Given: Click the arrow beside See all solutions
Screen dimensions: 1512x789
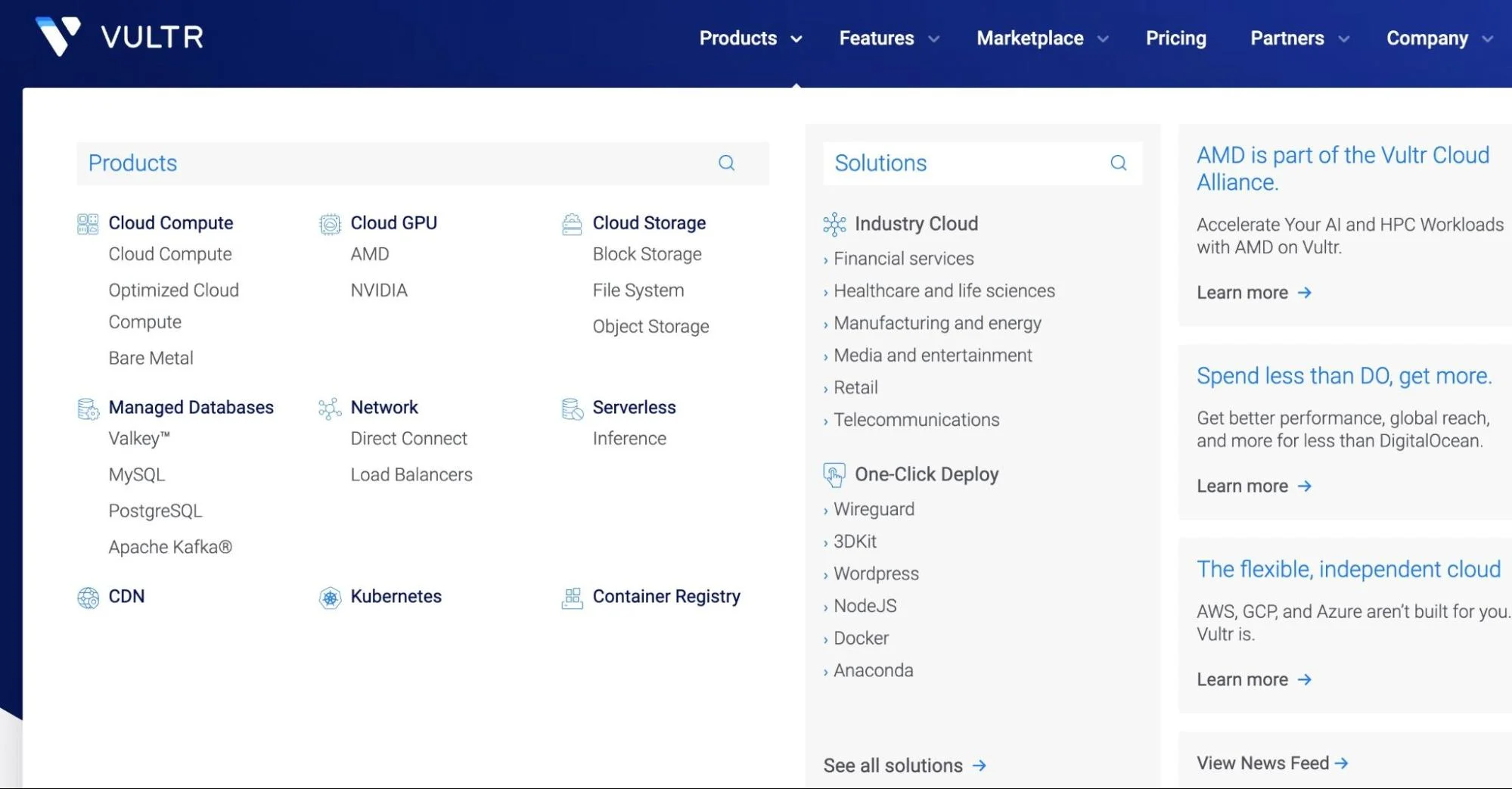Looking at the screenshot, I should click(x=979, y=766).
